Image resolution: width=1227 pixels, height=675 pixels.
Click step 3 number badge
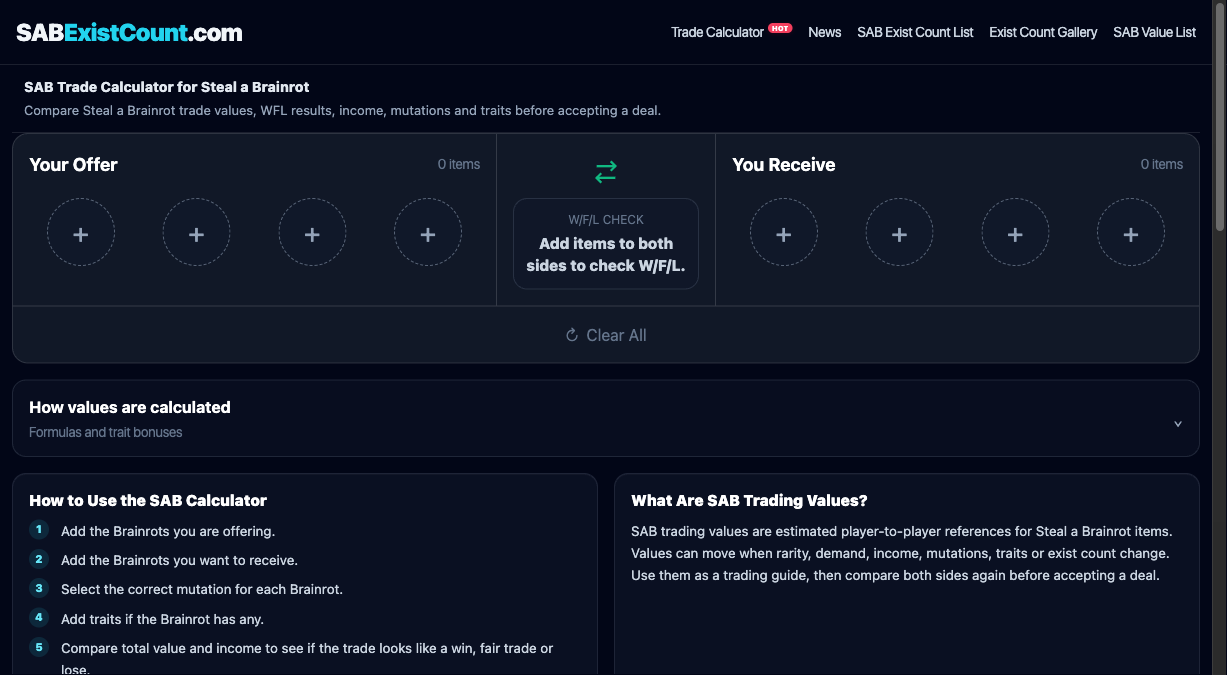(x=39, y=588)
